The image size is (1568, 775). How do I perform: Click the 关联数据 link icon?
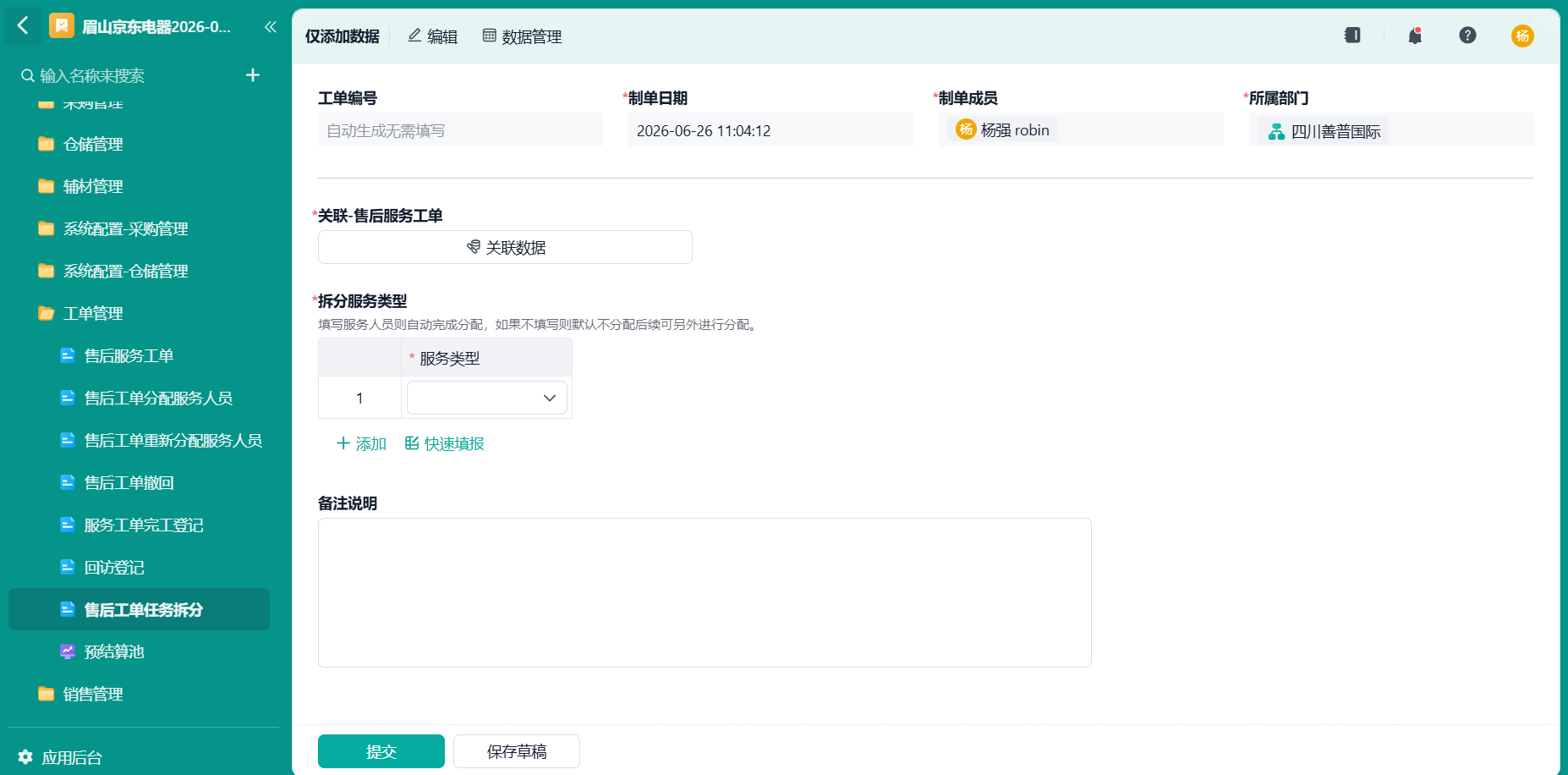tap(474, 247)
